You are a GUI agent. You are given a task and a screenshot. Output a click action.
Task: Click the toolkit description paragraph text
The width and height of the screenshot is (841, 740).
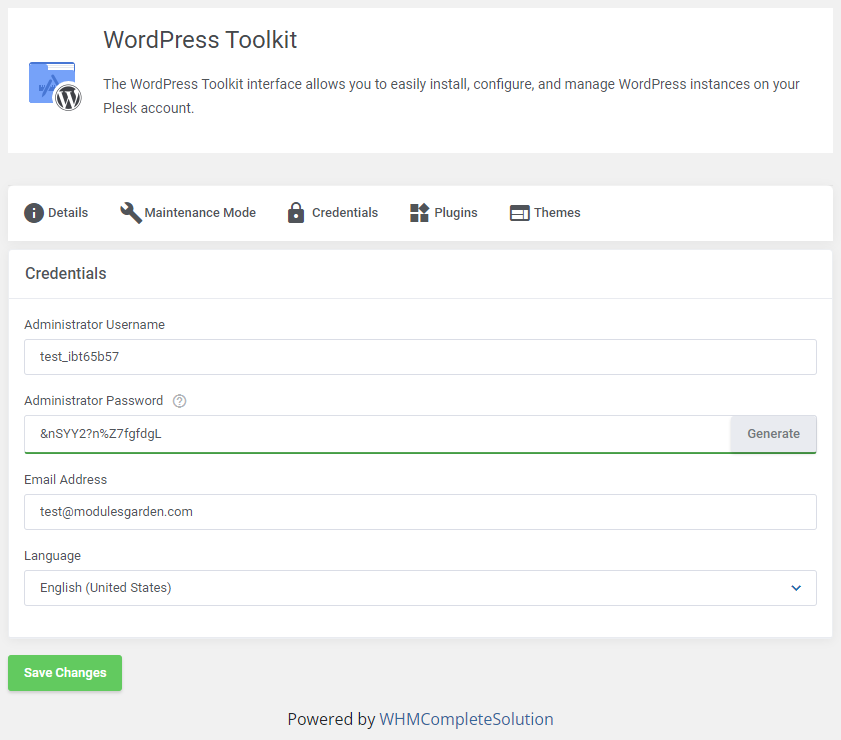point(451,96)
